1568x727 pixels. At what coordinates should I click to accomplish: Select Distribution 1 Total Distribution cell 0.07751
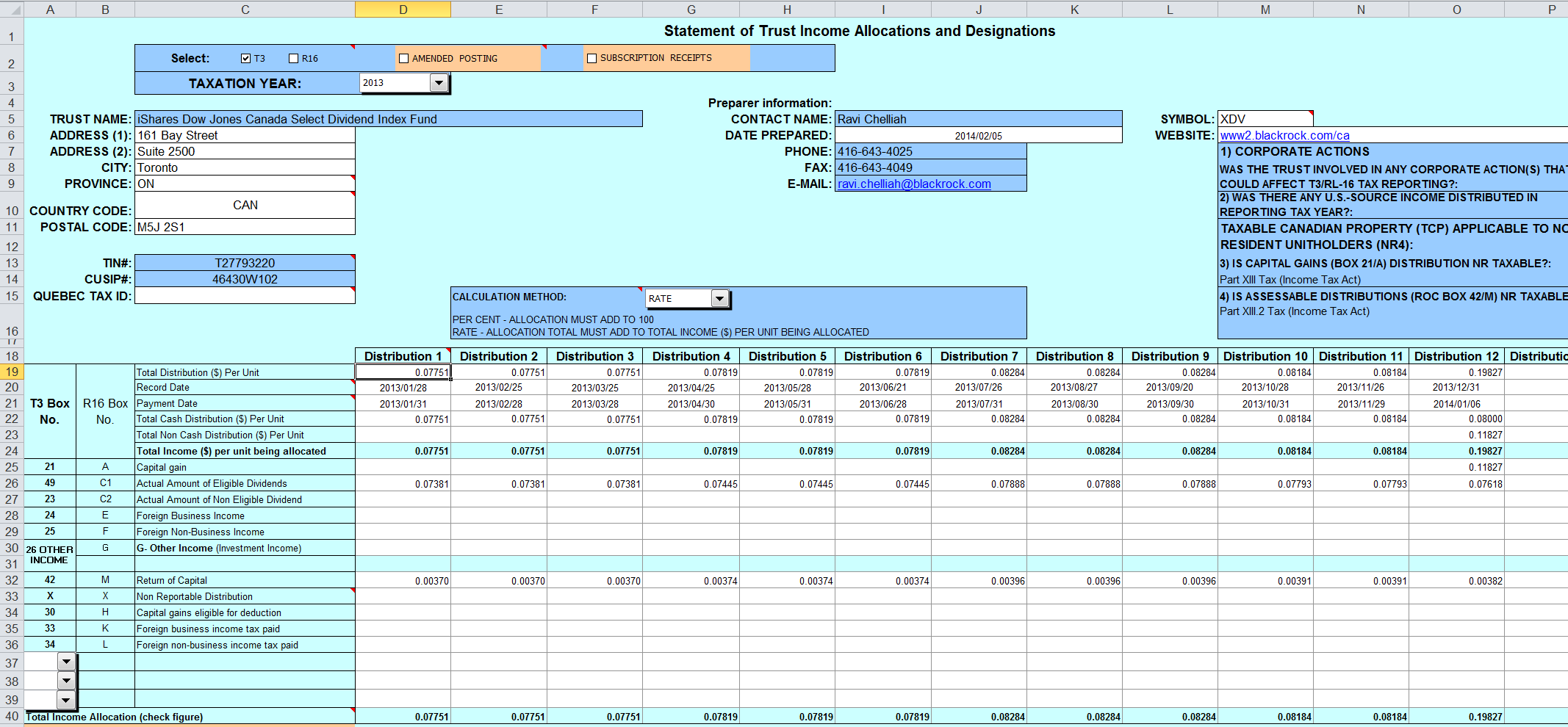[403, 372]
